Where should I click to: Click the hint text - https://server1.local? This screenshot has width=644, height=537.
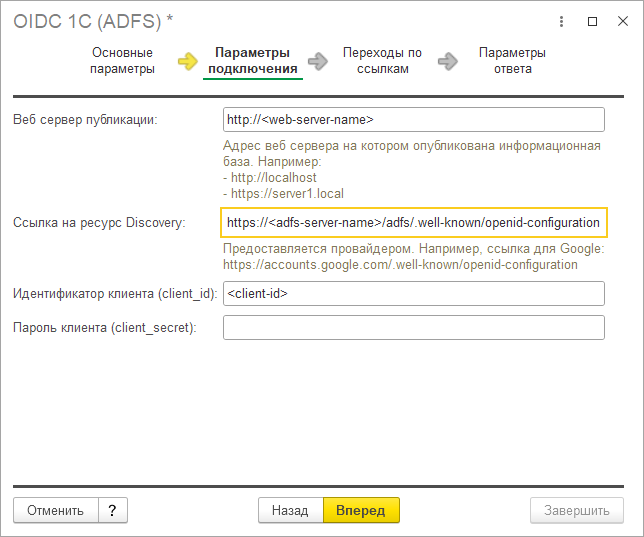point(283,194)
